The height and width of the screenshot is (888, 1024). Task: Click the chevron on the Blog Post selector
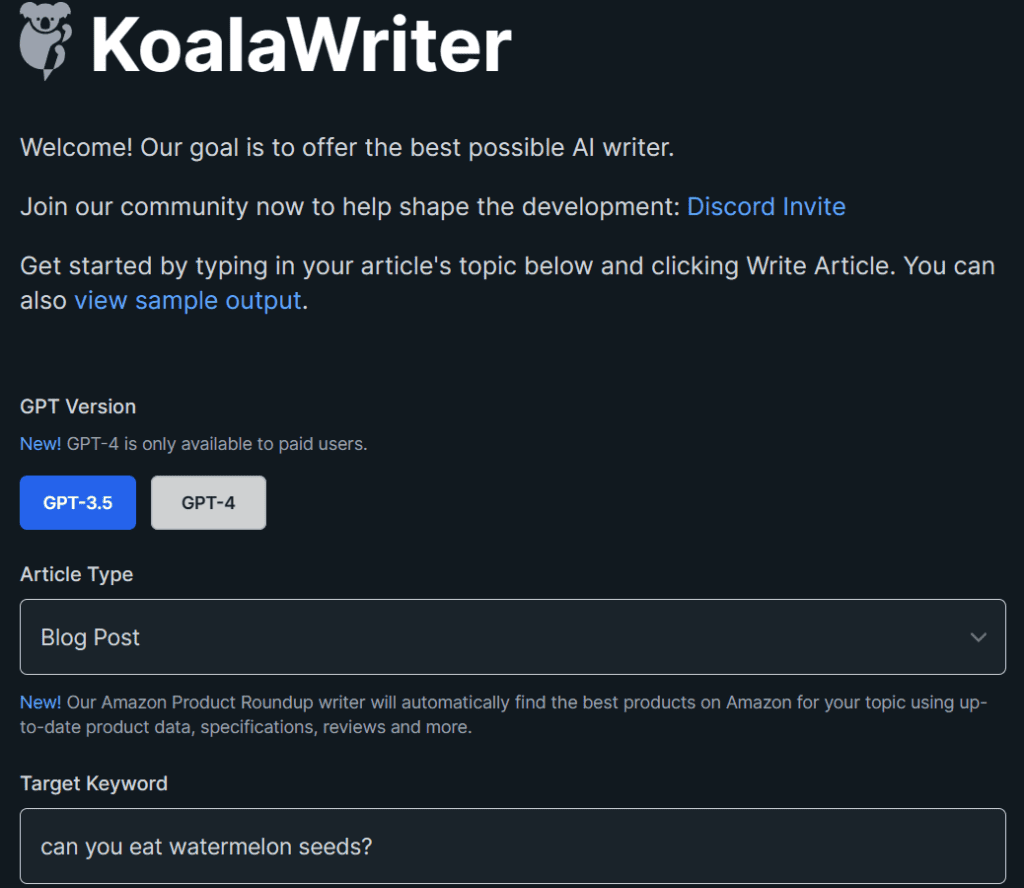[x=979, y=637]
